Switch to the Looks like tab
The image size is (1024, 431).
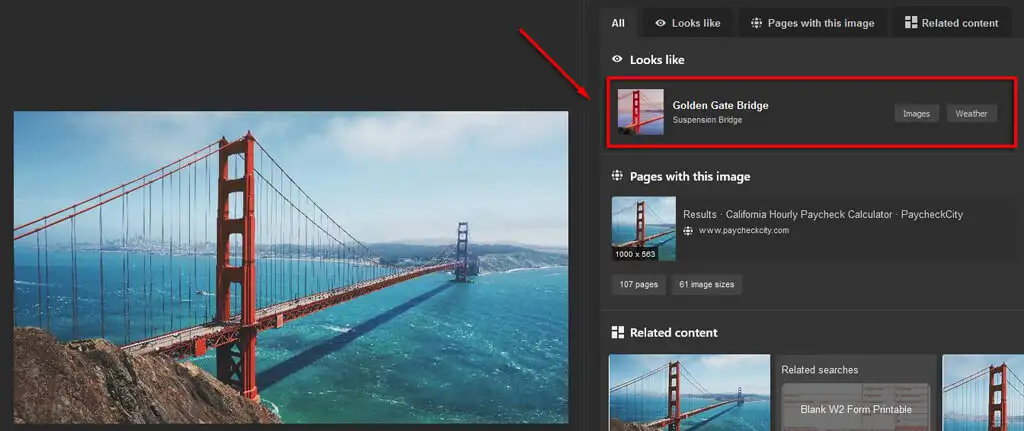[x=688, y=23]
